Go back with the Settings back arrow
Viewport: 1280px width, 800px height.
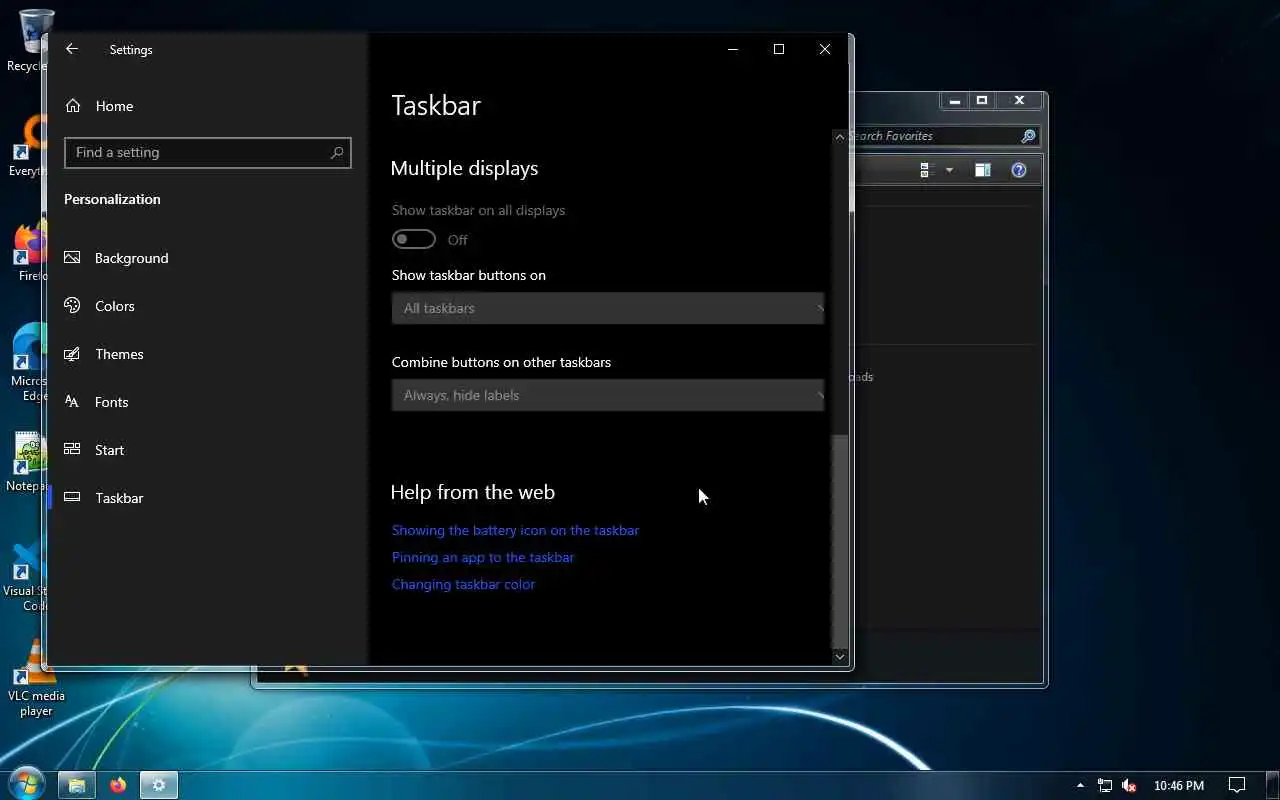(71, 49)
